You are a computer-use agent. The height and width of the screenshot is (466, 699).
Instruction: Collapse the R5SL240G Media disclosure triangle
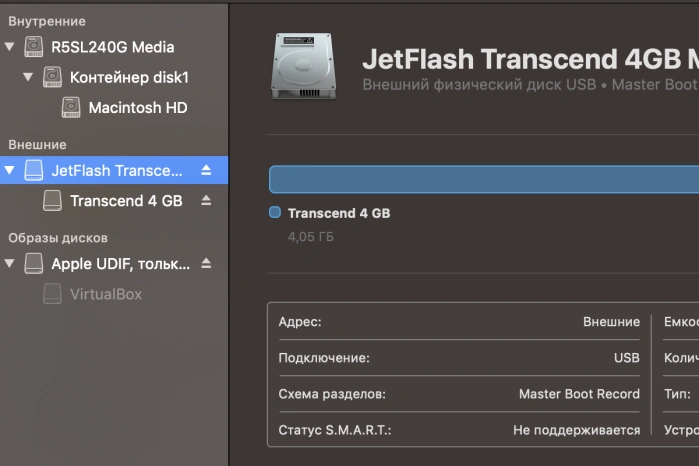point(9,47)
